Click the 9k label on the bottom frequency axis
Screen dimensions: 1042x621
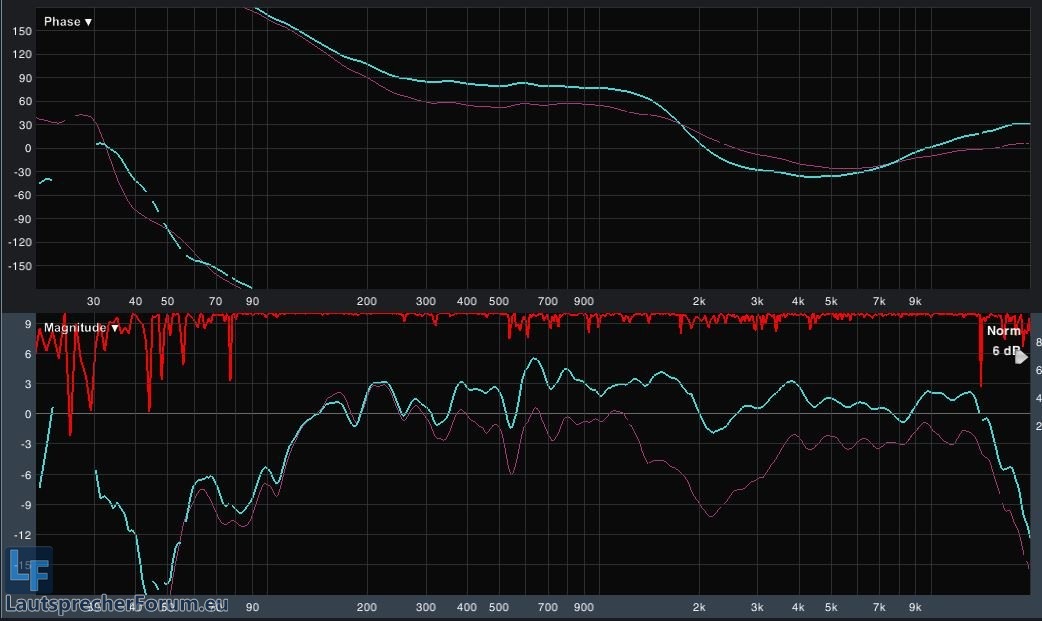pos(914,606)
